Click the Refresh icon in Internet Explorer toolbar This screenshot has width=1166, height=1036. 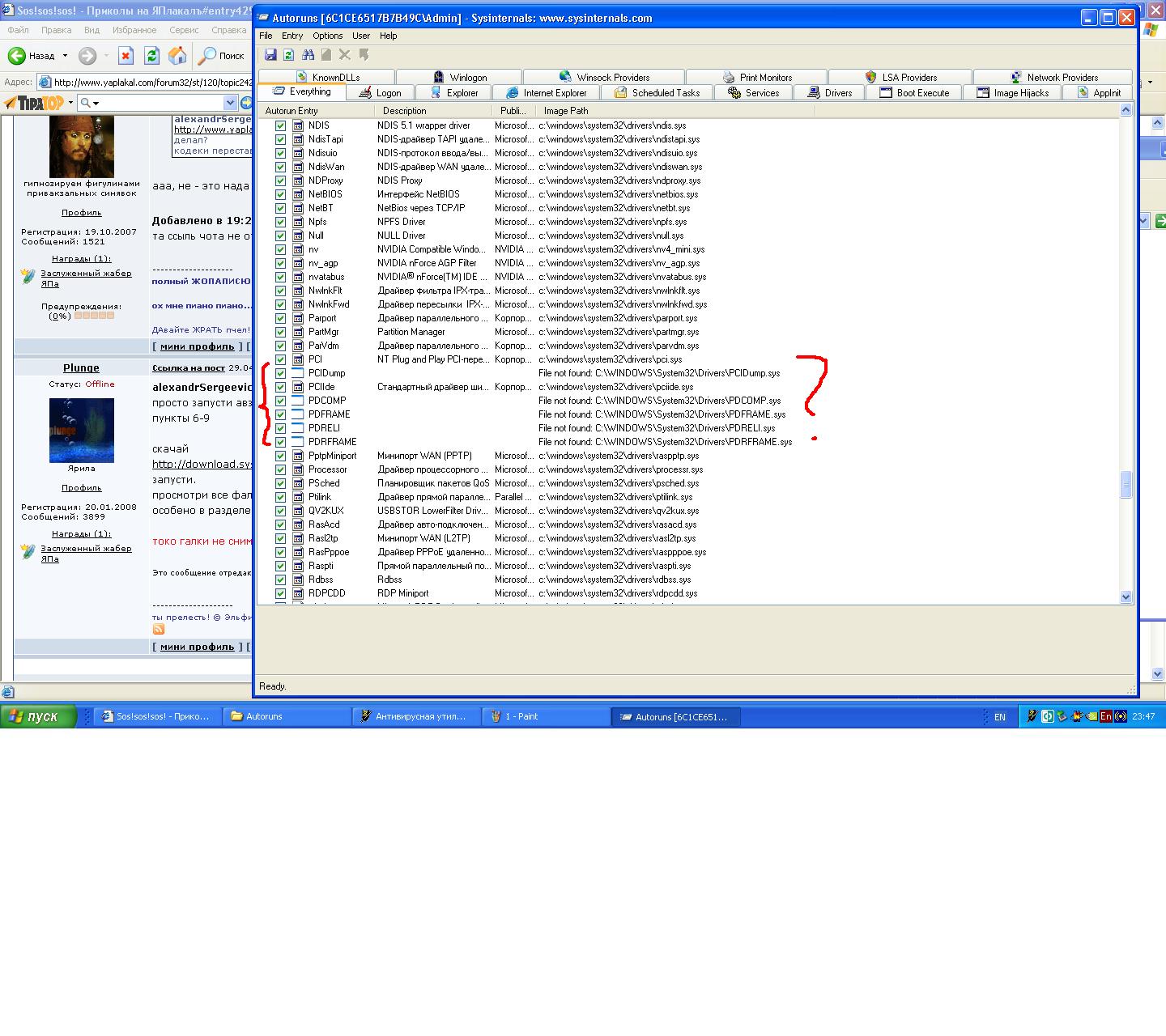(x=151, y=56)
